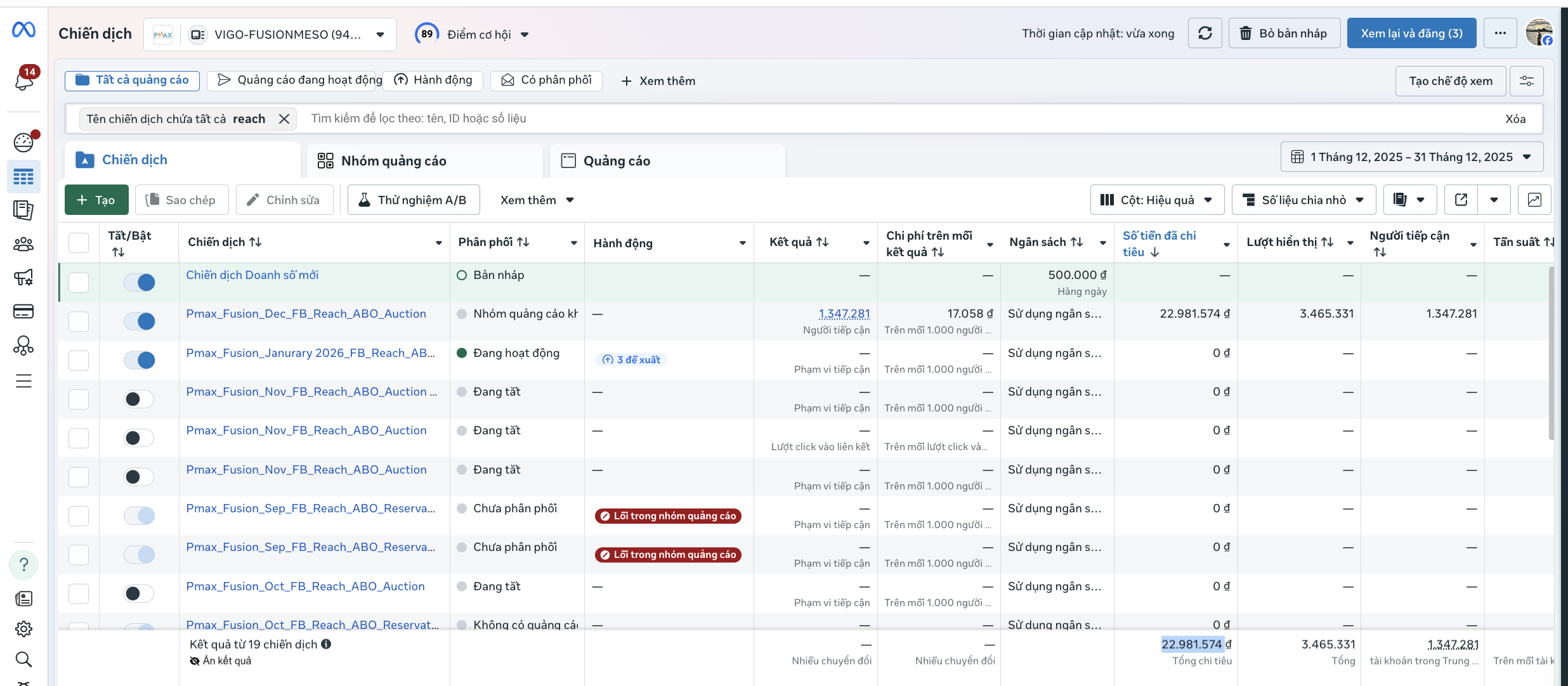Open the view filter settings icon
The image size is (1568, 686).
coord(1526,81)
